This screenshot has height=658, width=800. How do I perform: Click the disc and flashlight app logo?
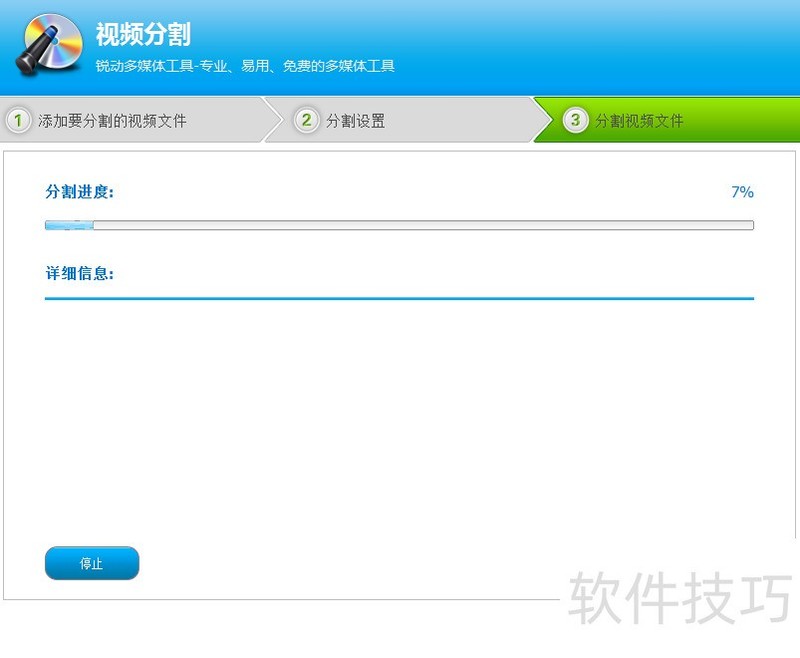click(x=49, y=45)
